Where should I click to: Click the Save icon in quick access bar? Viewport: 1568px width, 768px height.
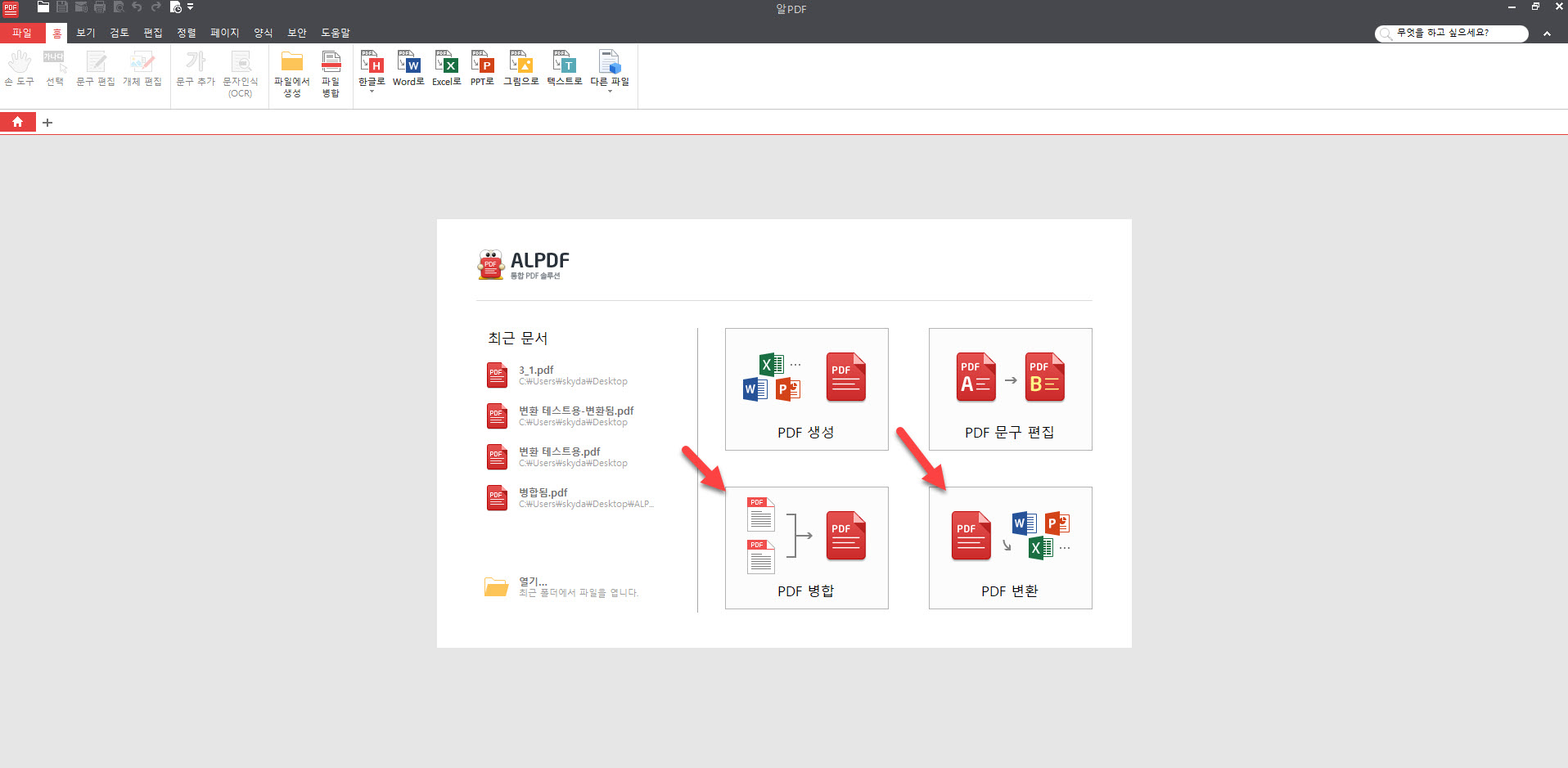[62, 7]
